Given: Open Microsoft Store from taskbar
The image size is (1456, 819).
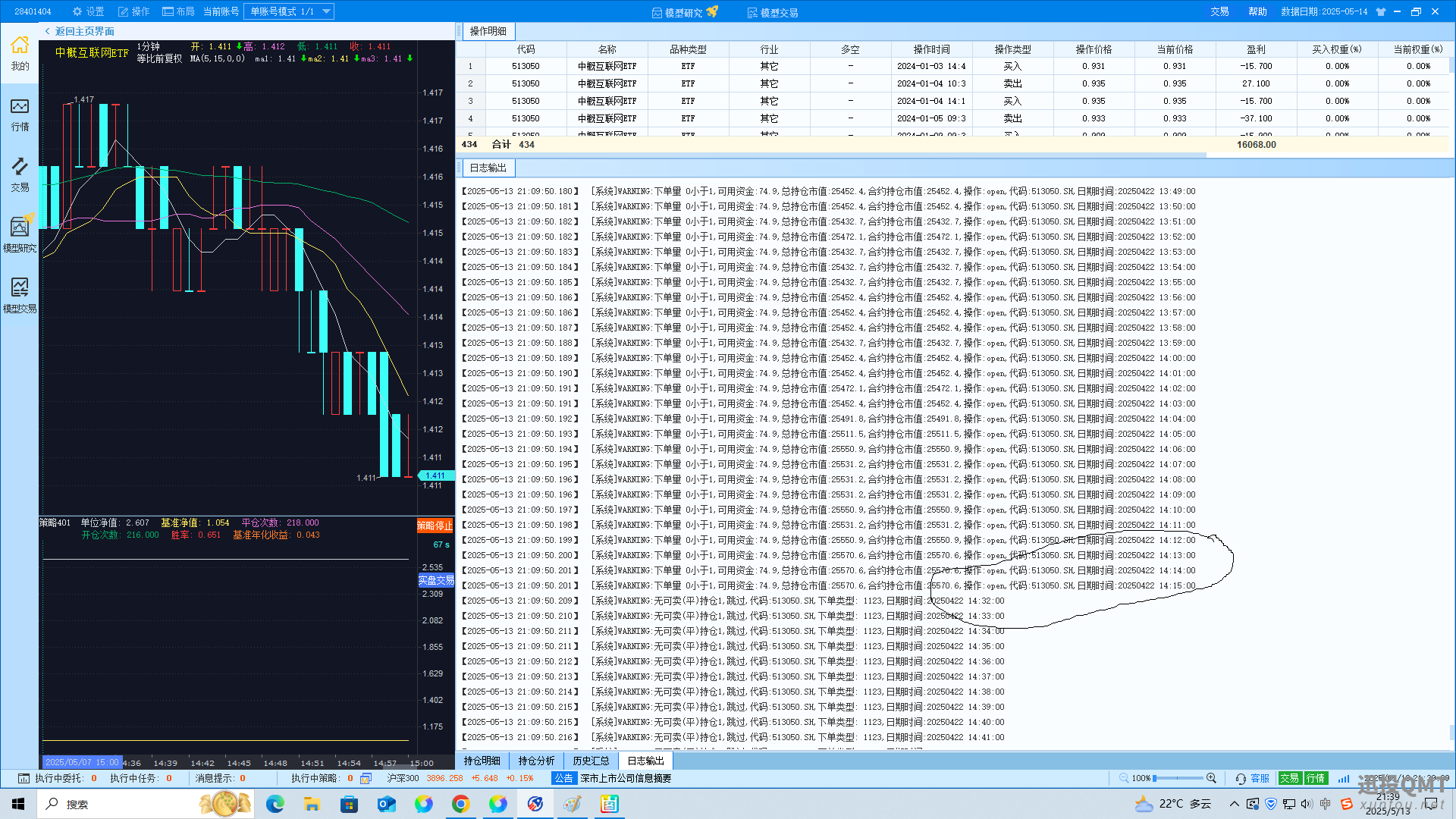Looking at the screenshot, I should [x=349, y=804].
